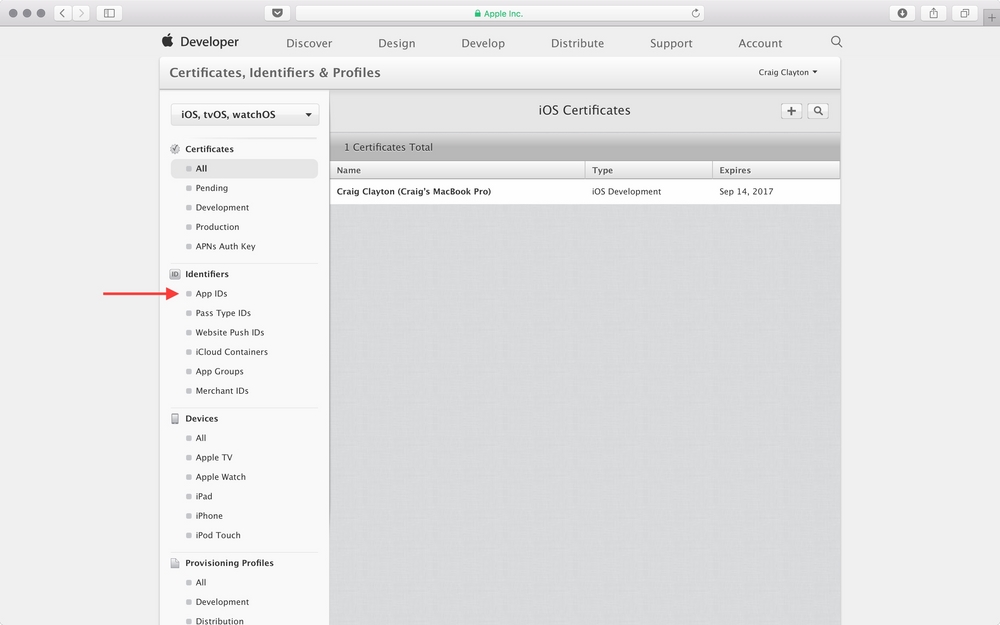The width and height of the screenshot is (1000, 625).
Task: Click the Pocket extension icon
Action: pyautogui.click(x=277, y=13)
